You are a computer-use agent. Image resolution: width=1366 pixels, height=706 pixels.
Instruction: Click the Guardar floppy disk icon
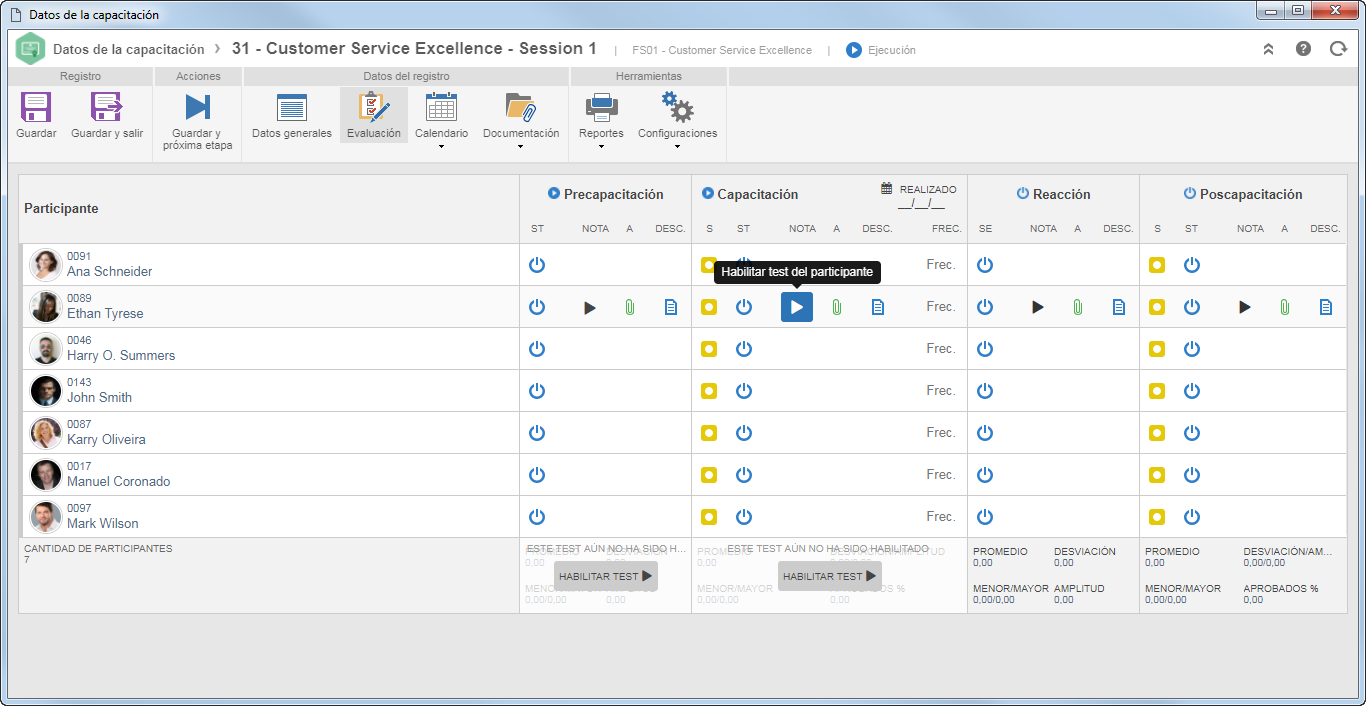tap(36, 107)
